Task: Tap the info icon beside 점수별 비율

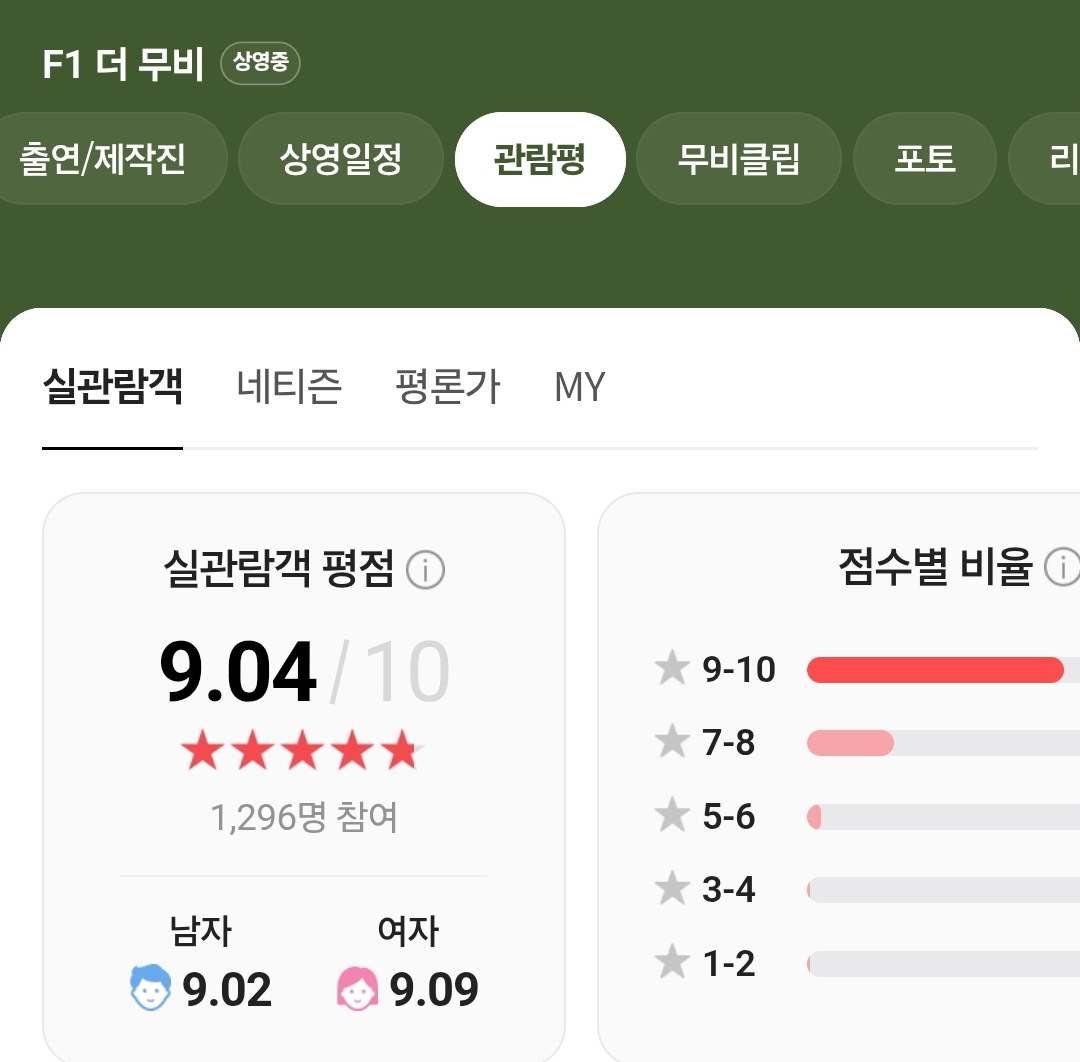Action: tap(1062, 568)
